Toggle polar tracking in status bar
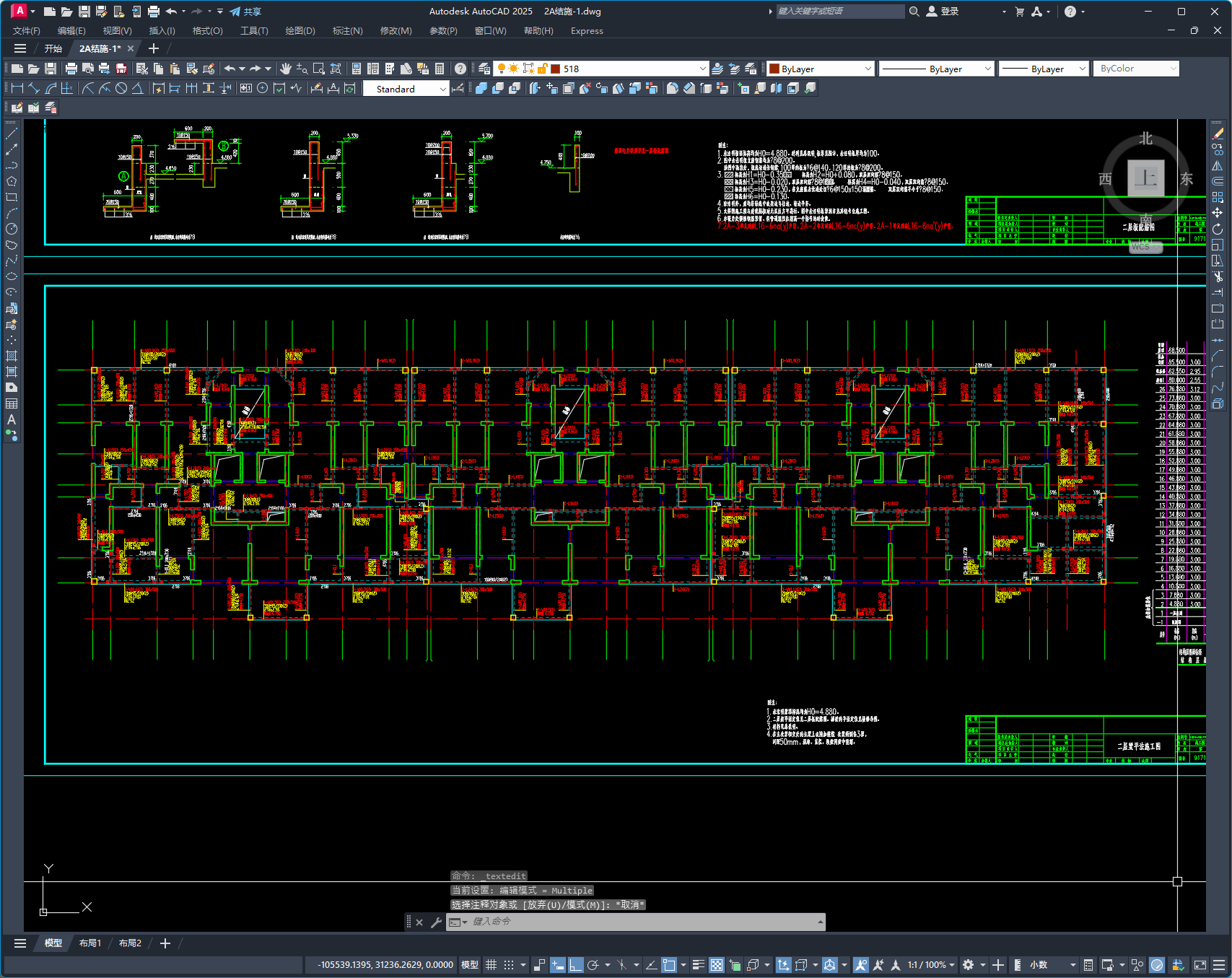This screenshot has width=1232, height=978. pyautogui.click(x=593, y=965)
